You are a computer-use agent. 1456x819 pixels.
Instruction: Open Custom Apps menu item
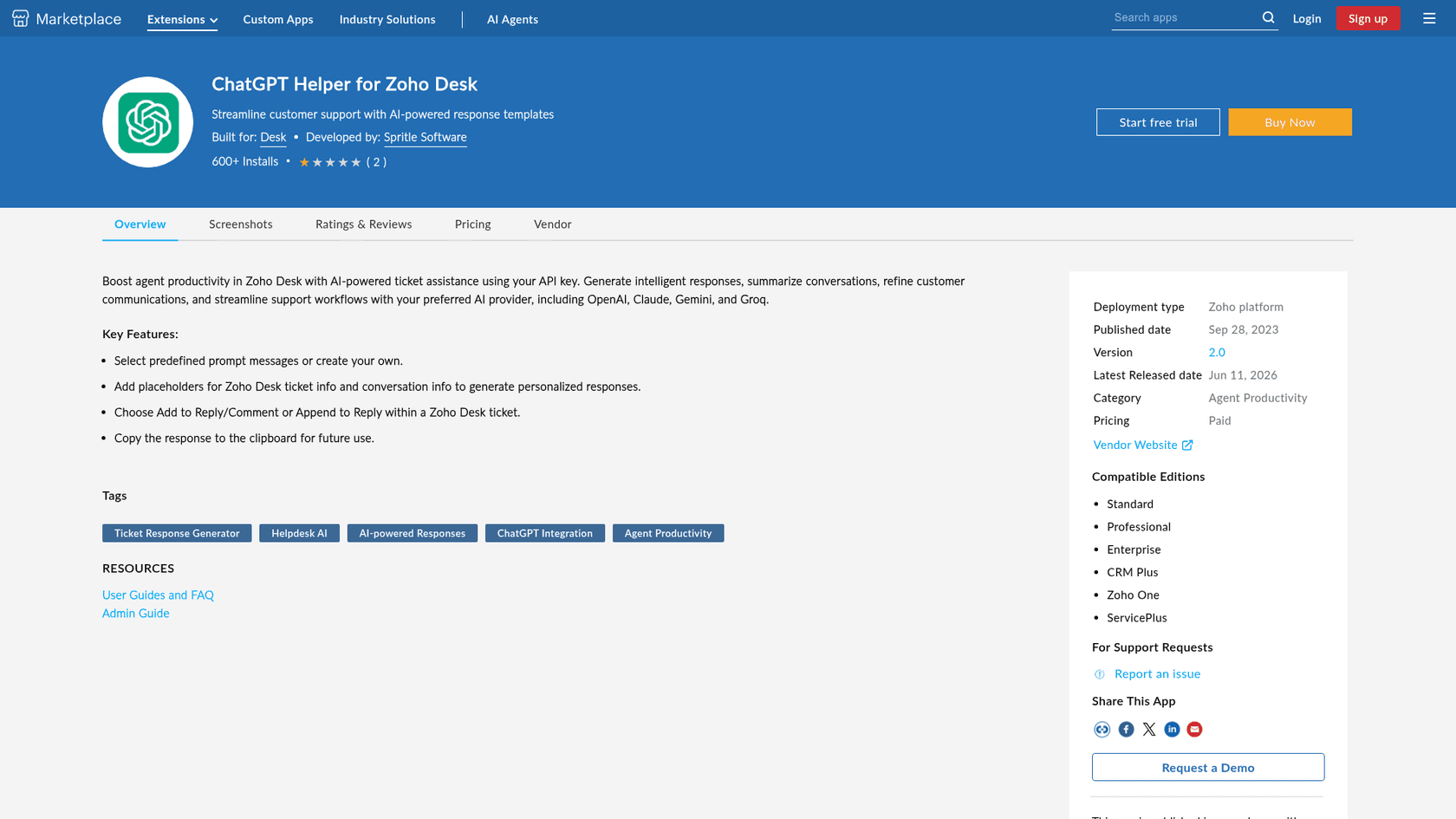tap(278, 19)
